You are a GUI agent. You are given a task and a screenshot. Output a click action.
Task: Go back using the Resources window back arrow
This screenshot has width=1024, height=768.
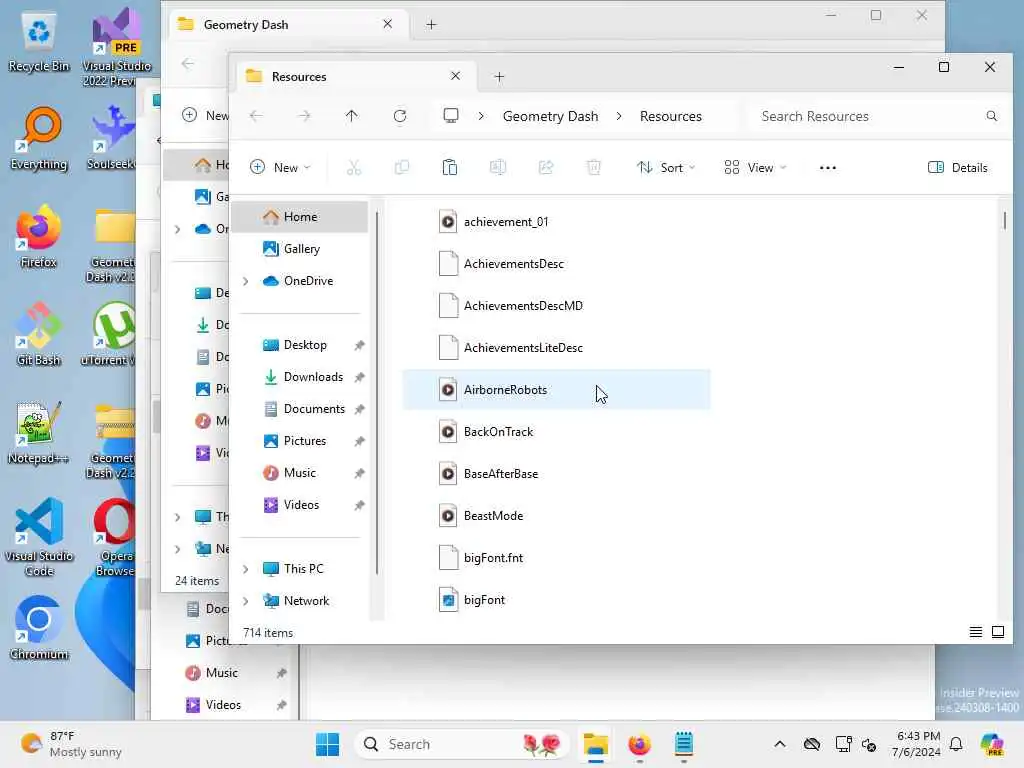256,116
